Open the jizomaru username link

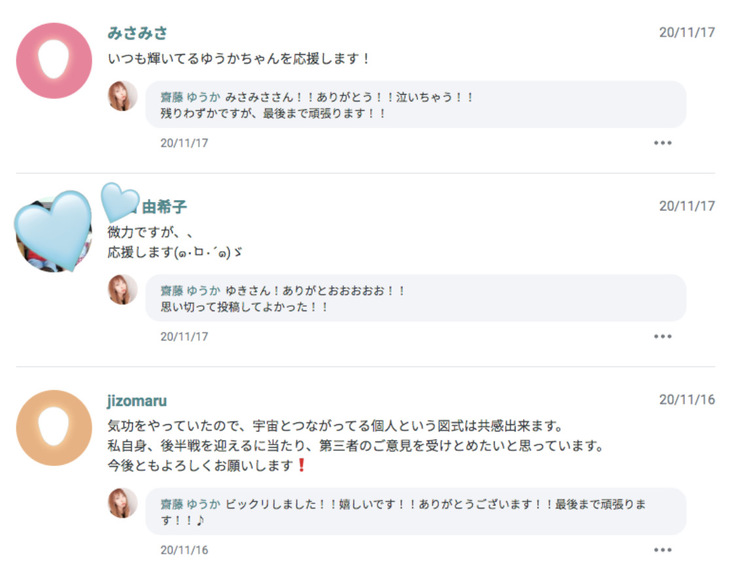pyautogui.click(x=138, y=400)
